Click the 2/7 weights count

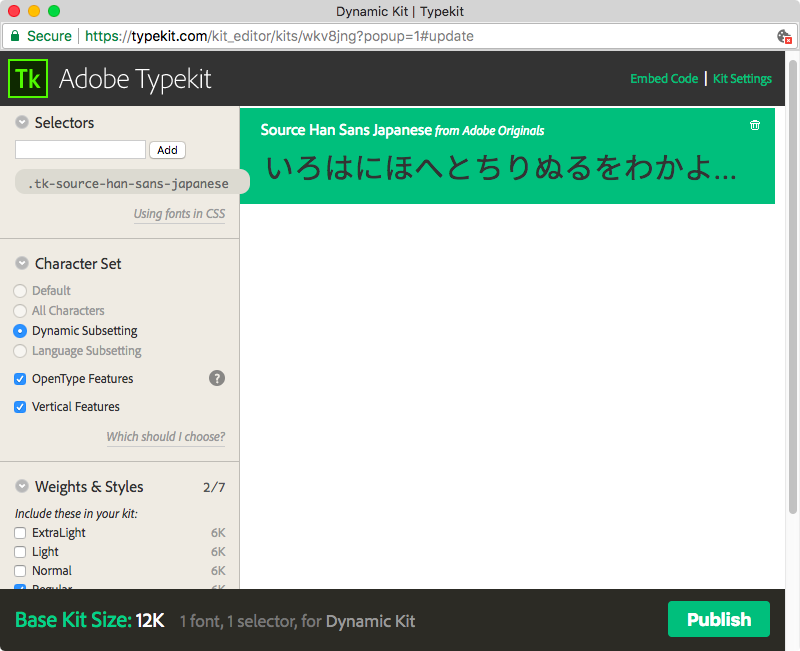coord(214,487)
